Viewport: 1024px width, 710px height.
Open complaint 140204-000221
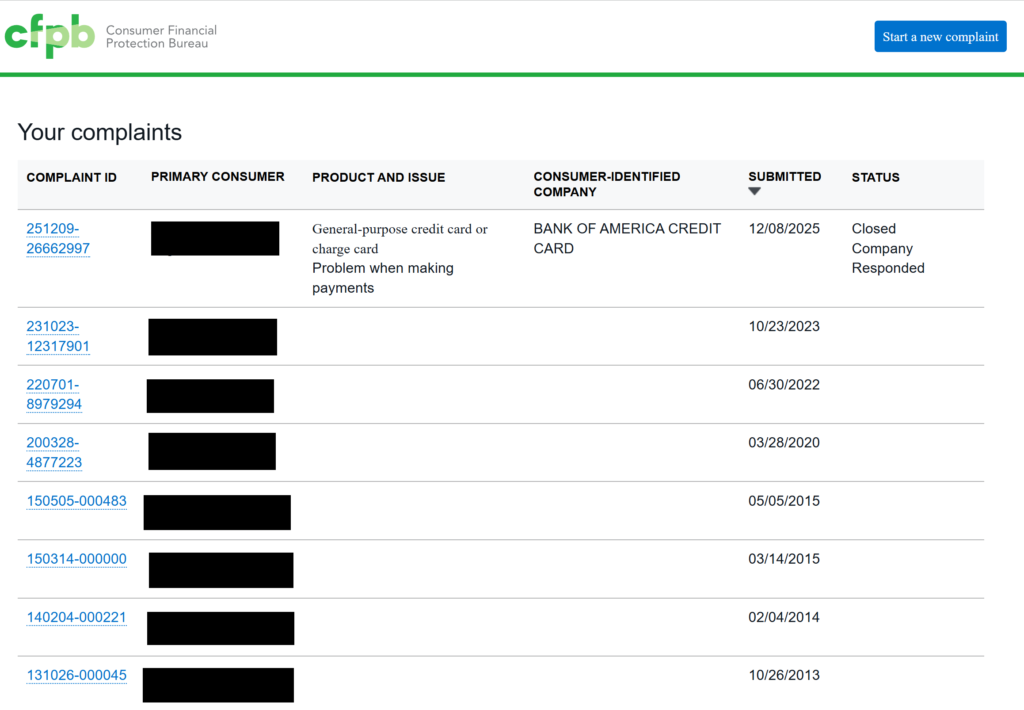(76, 617)
